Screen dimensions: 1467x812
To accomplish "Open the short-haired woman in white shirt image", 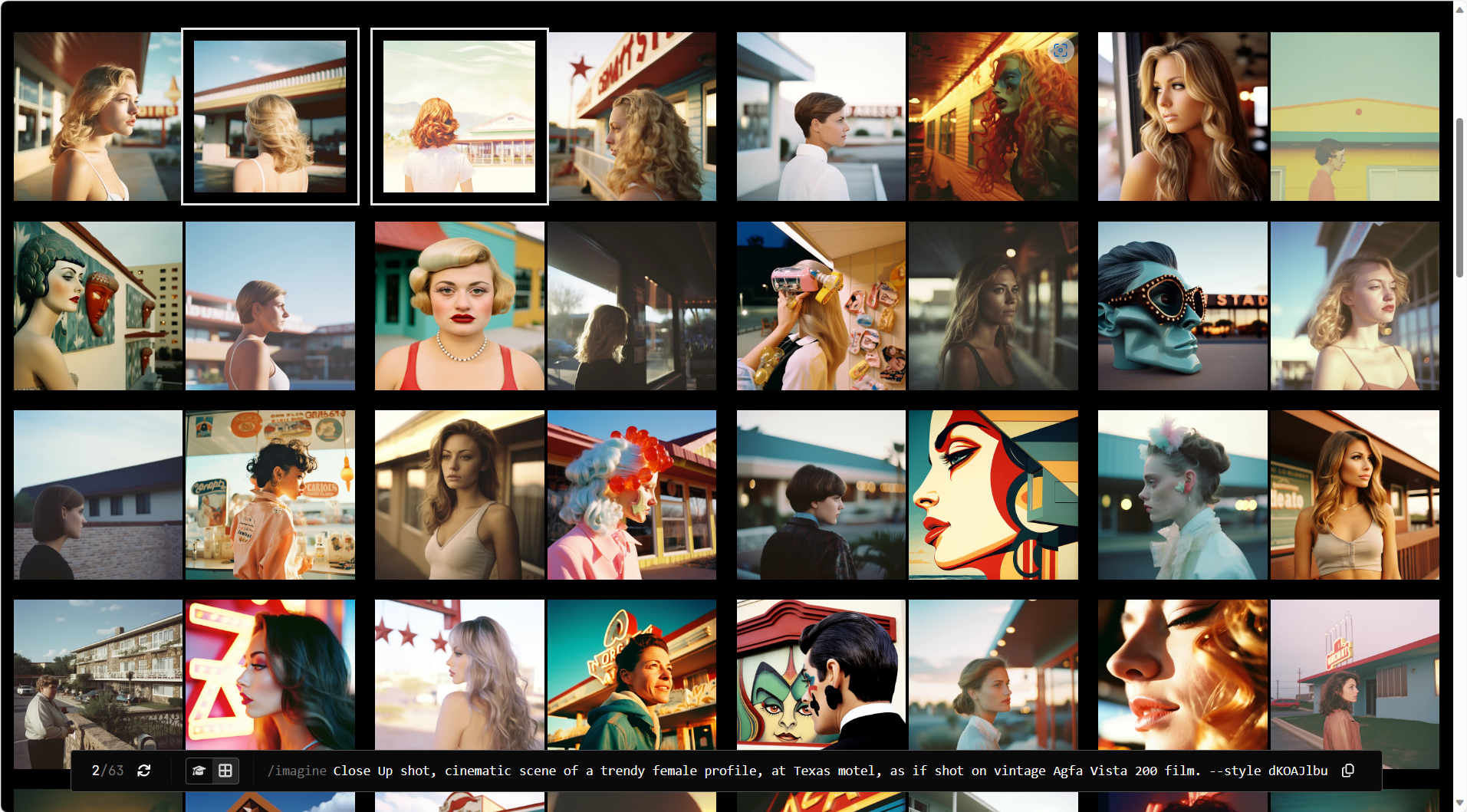I will pyautogui.click(x=821, y=117).
